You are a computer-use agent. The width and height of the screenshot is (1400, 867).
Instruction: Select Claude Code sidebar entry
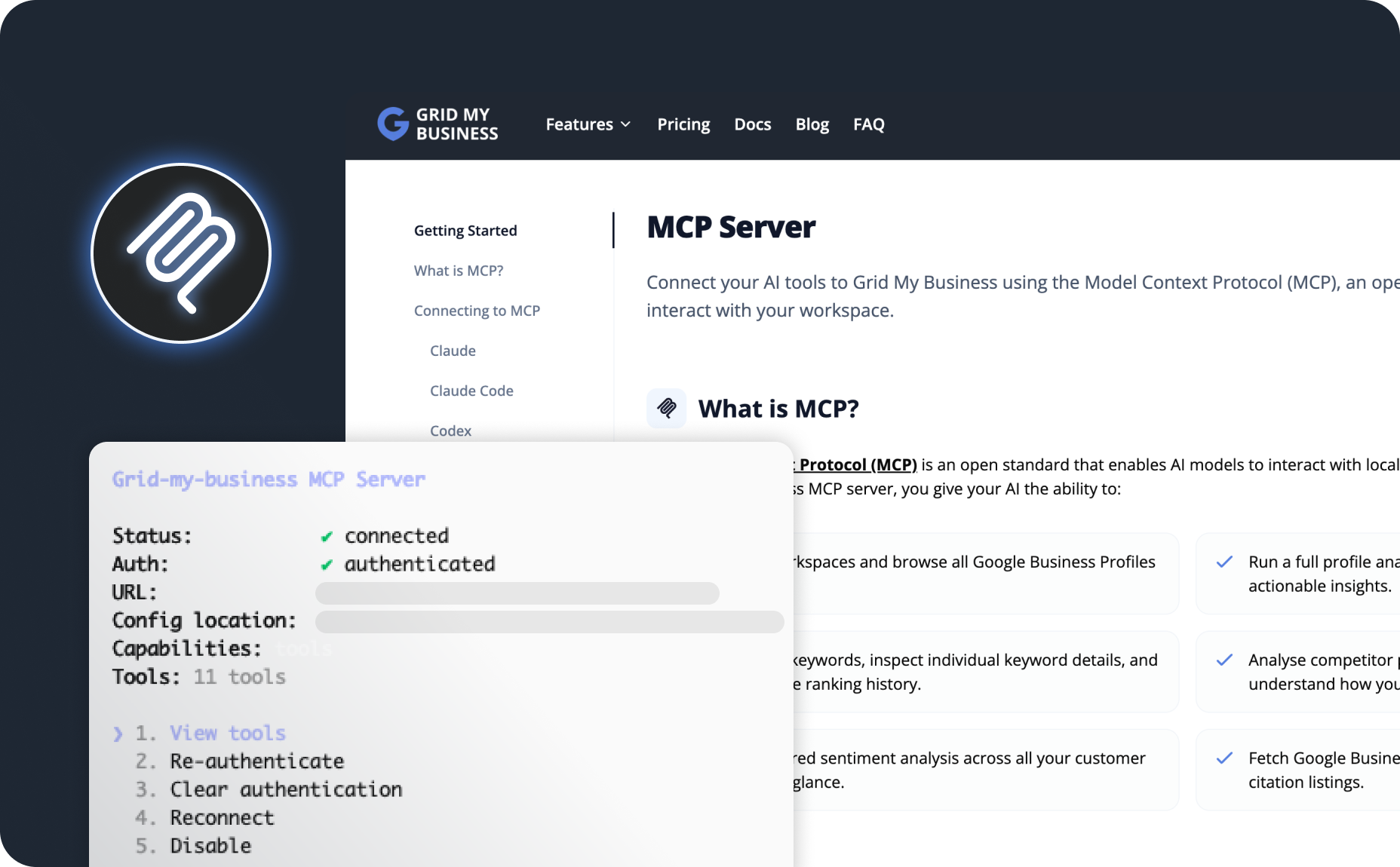click(471, 391)
